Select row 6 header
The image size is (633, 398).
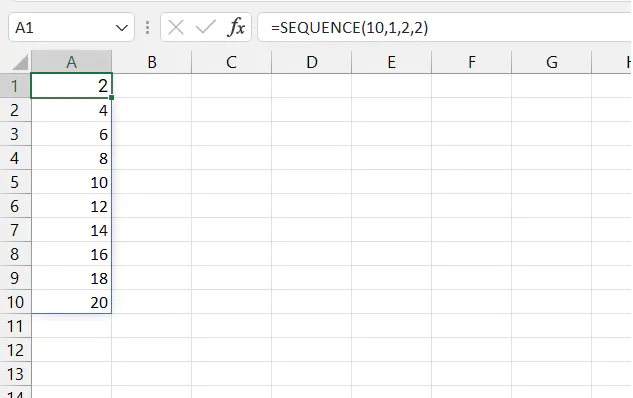tap(15, 206)
